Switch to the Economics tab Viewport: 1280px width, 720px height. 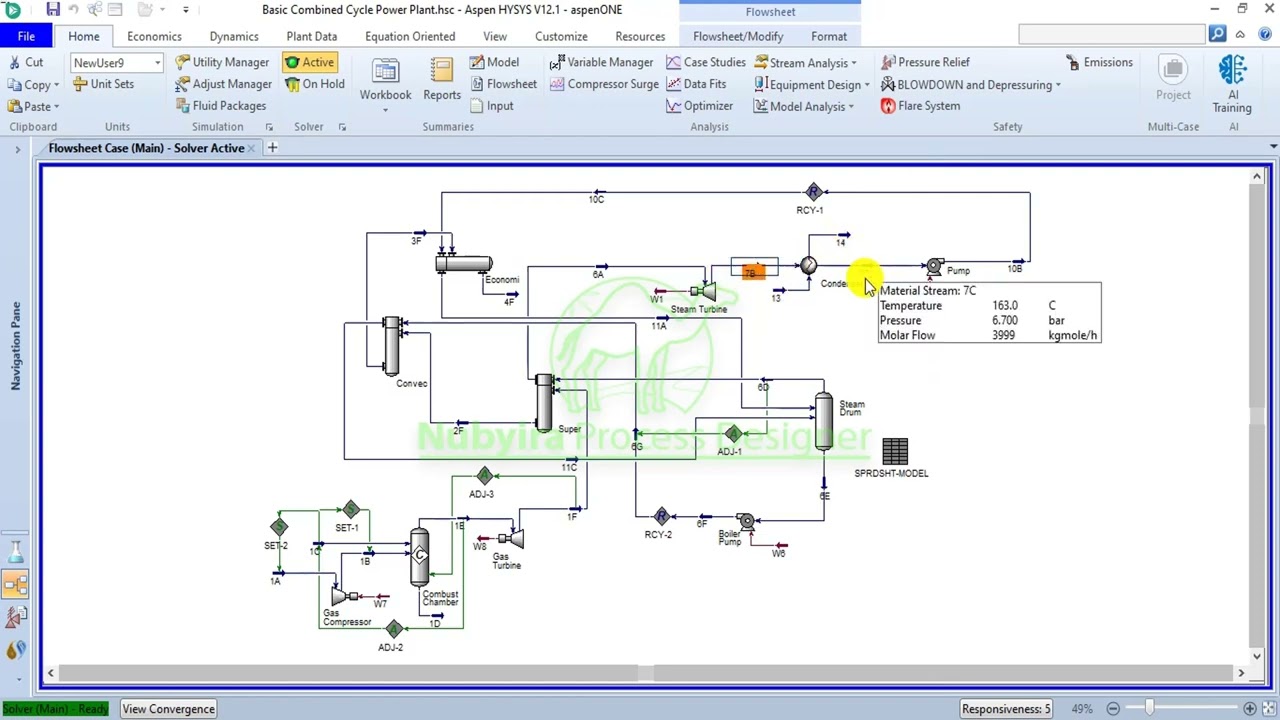point(154,36)
